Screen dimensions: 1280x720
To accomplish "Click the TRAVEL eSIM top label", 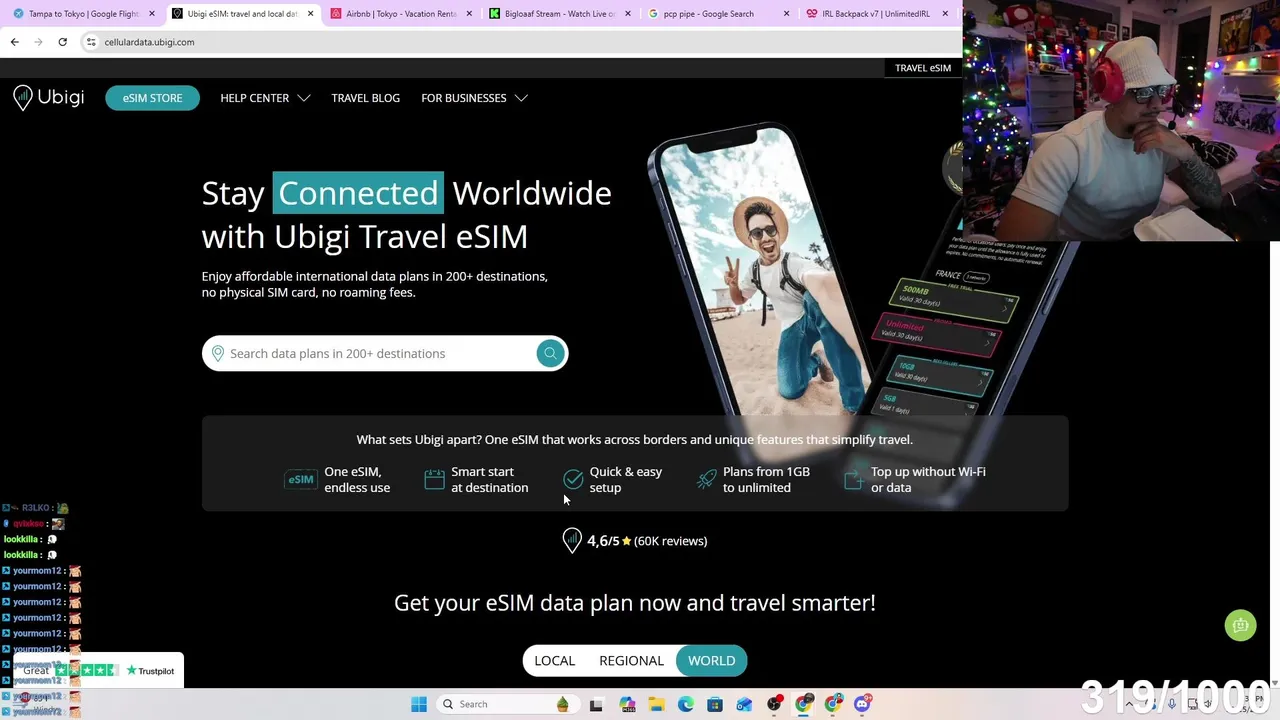I will pos(923,68).
